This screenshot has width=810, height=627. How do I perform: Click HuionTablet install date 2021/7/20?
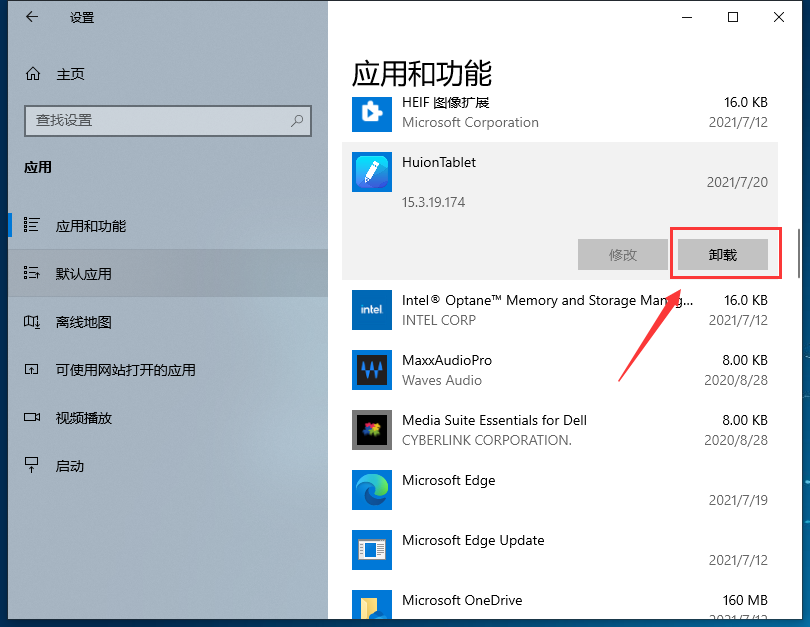737,182
